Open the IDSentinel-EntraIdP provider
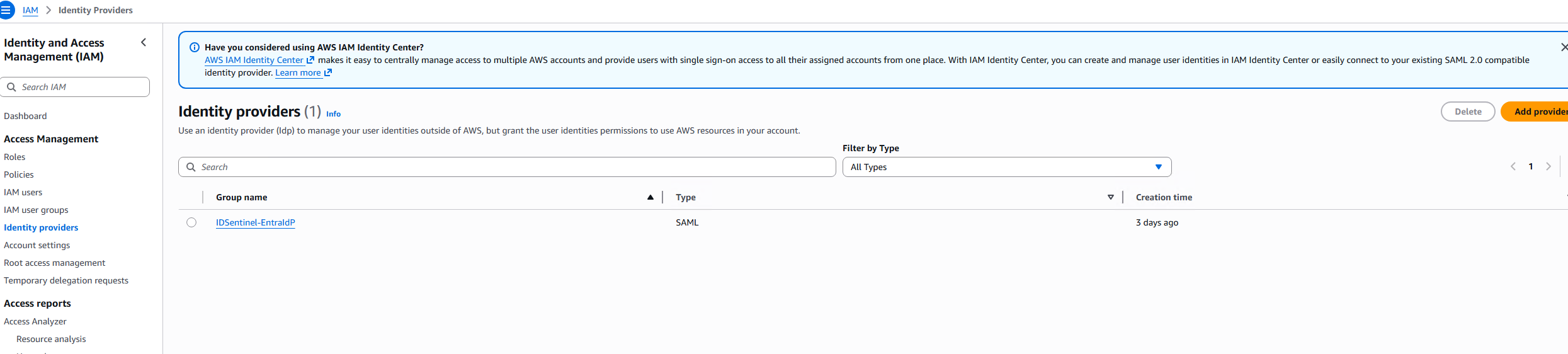1568x354 pixels. point(256,222)
